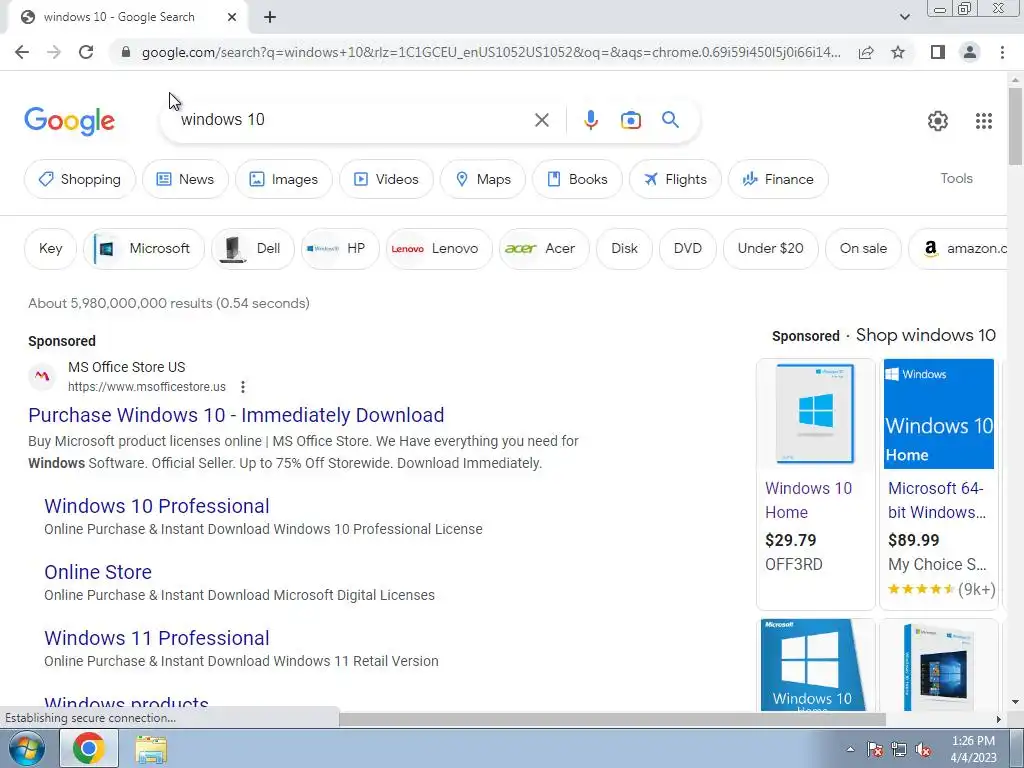Switch to Images results
This screenshot has width=1024, height=768.
click(283, 179)
